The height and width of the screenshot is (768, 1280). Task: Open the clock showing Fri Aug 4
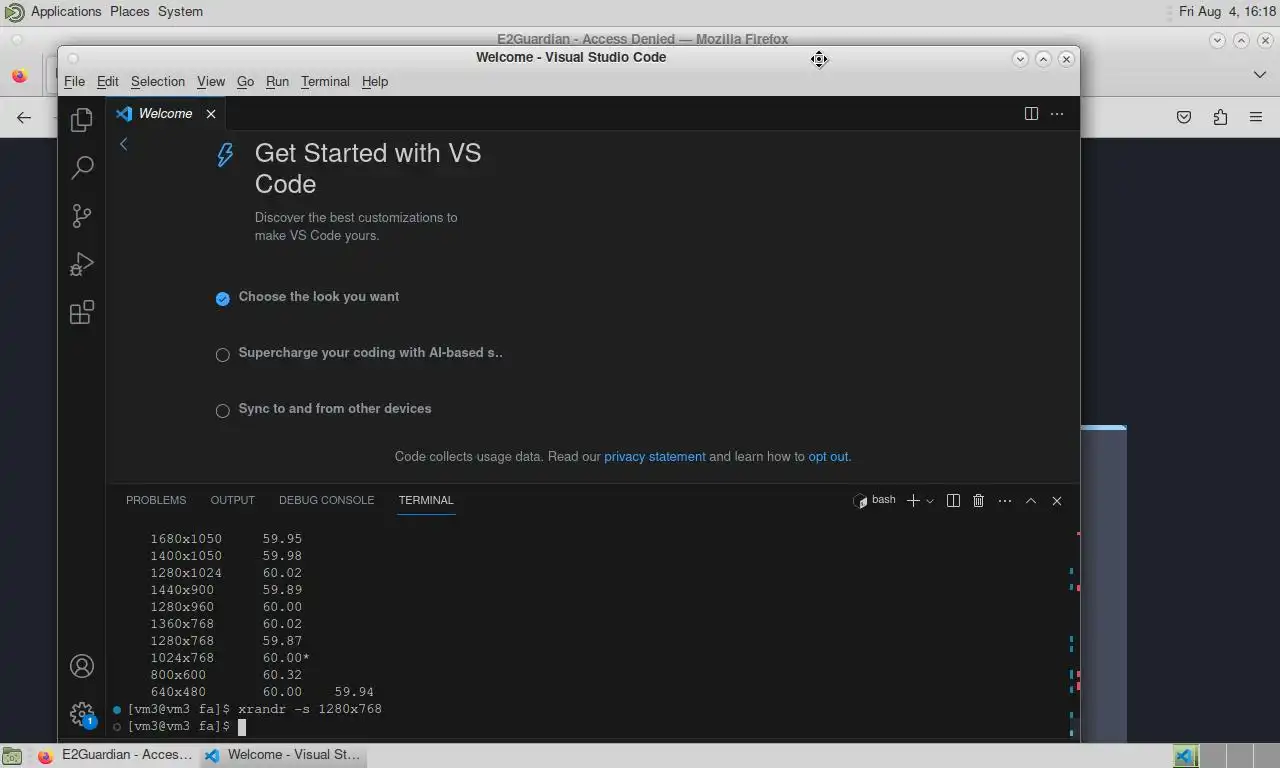pos(1227,12)
